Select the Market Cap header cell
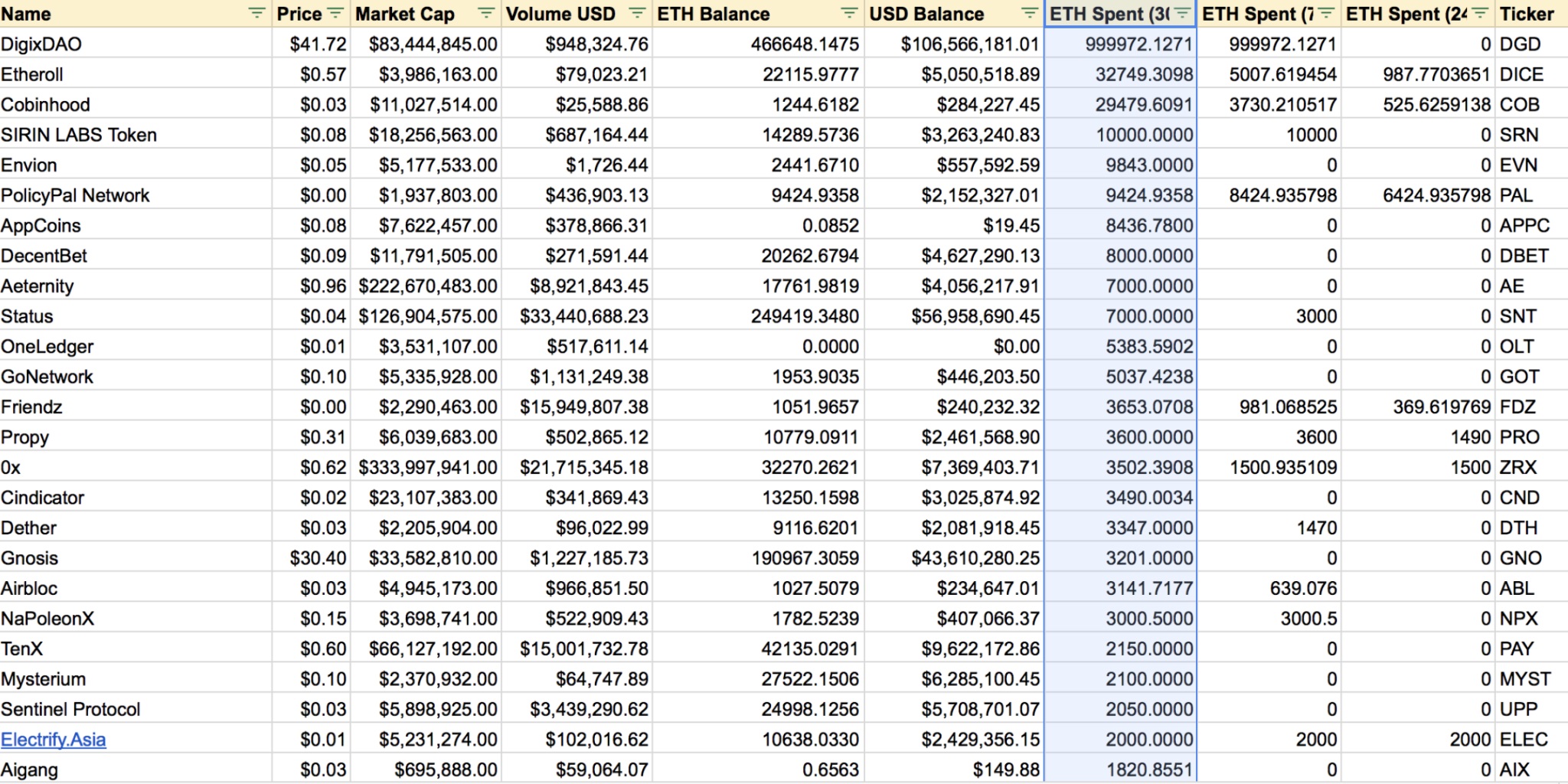 point(426,14)
